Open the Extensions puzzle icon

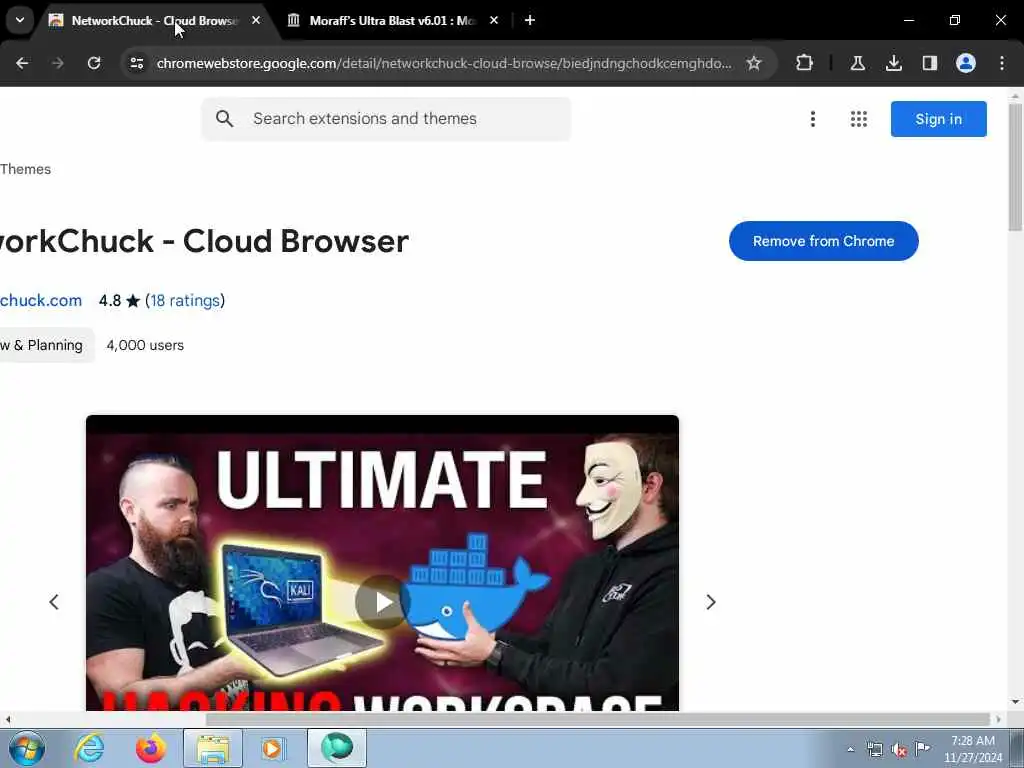pos(805,63)
